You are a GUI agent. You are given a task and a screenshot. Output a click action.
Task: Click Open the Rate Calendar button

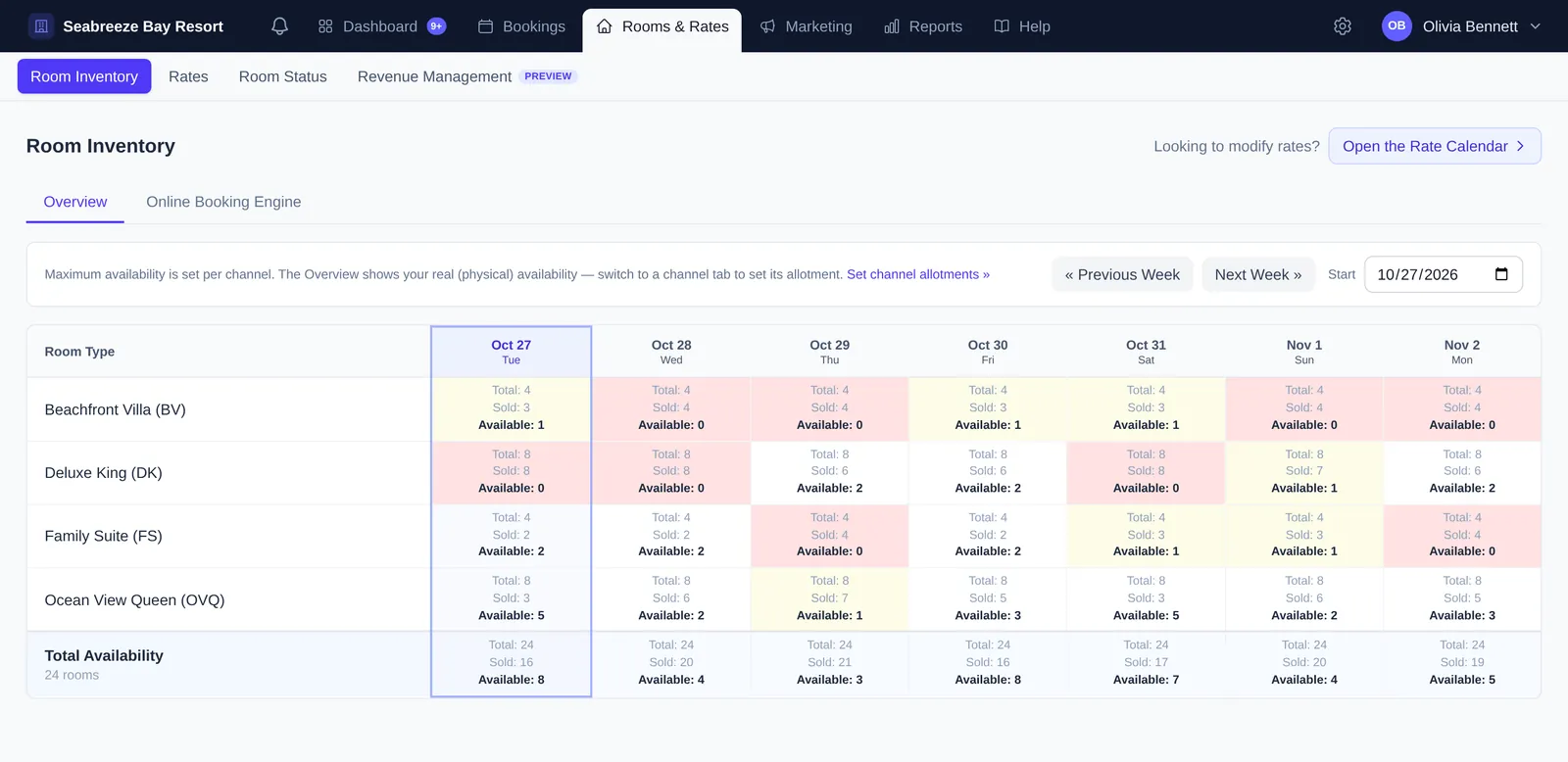(1435, 146)
